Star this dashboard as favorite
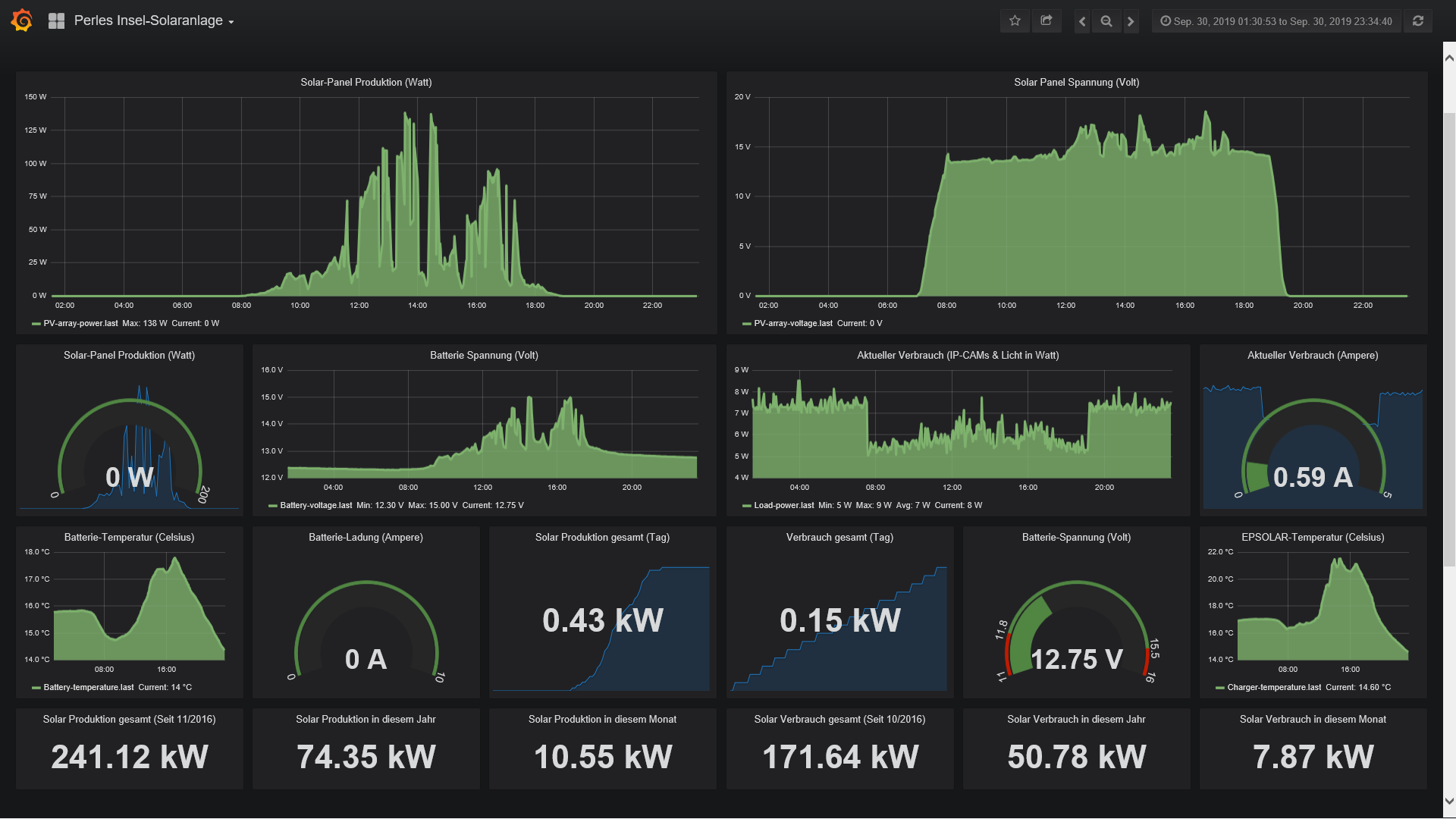Screen dimensions: 1456x819 click(x=1015, y=21)
